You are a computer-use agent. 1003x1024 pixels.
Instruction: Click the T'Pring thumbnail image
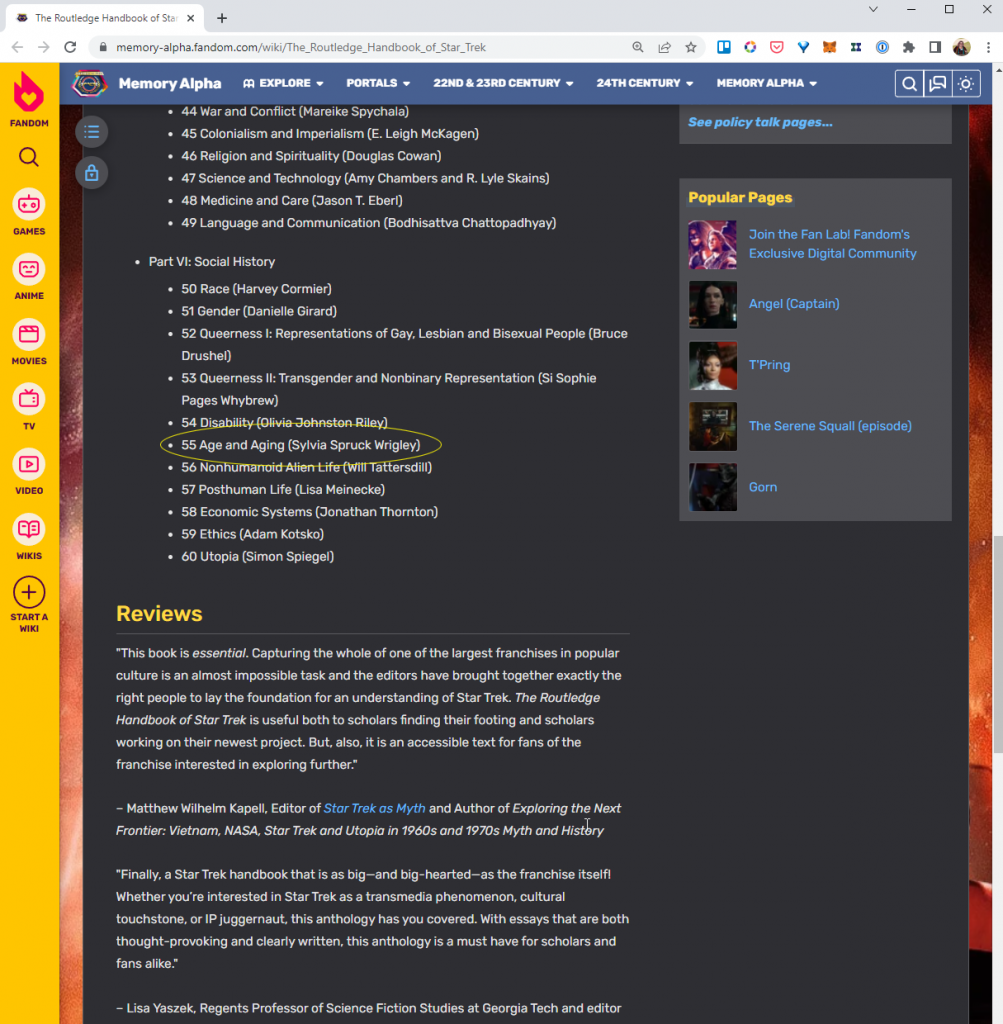(712, 366)
